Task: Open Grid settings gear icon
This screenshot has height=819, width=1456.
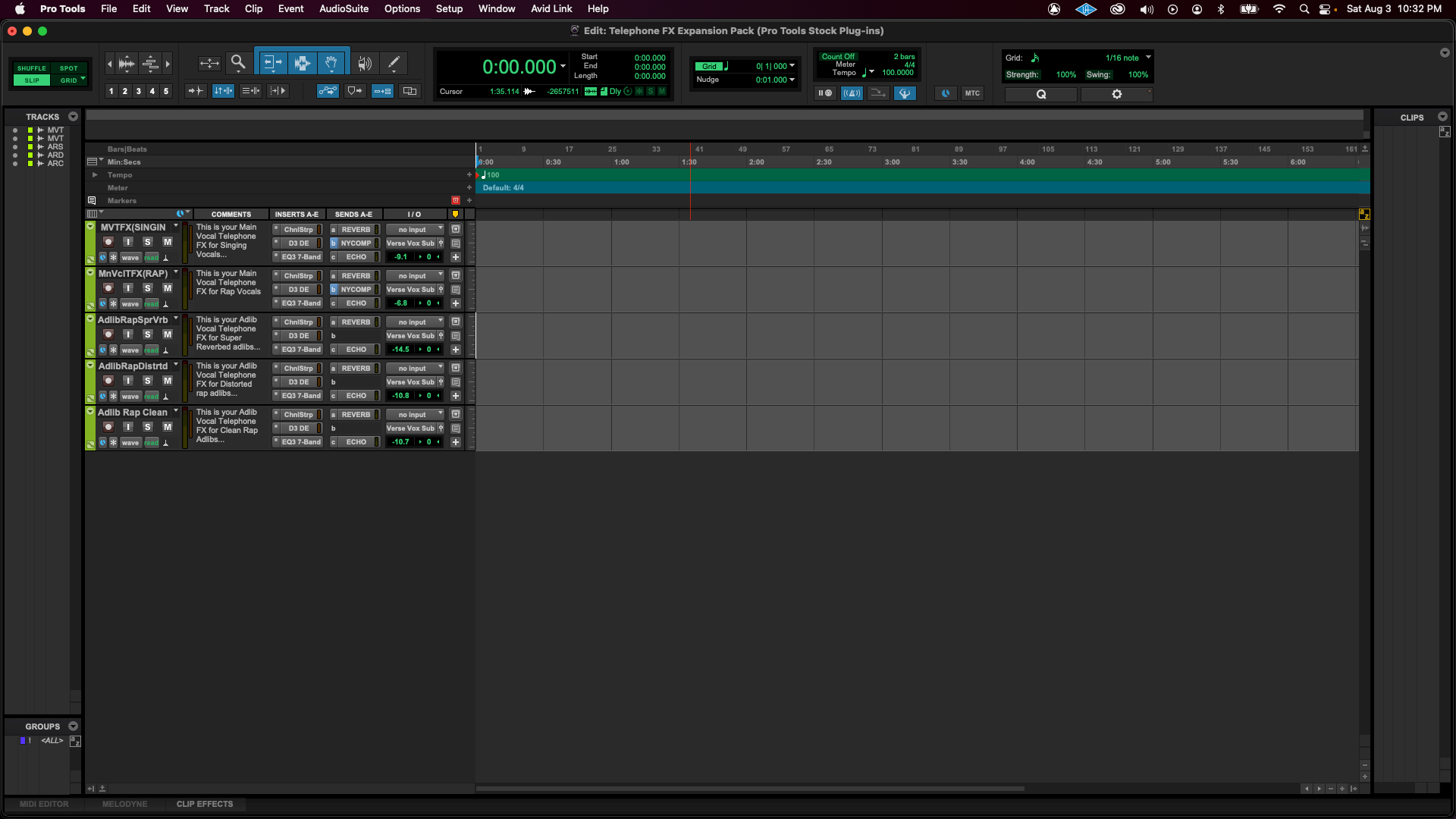Action: click(1116, 94)
